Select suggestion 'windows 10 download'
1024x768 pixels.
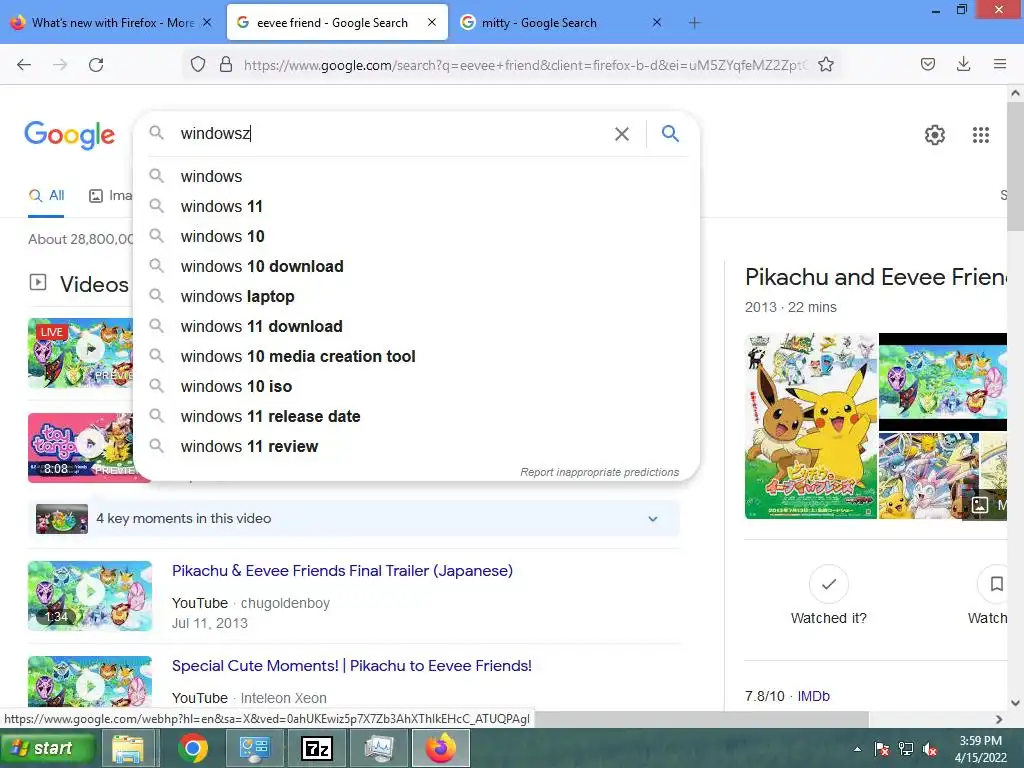coord(416,266)
